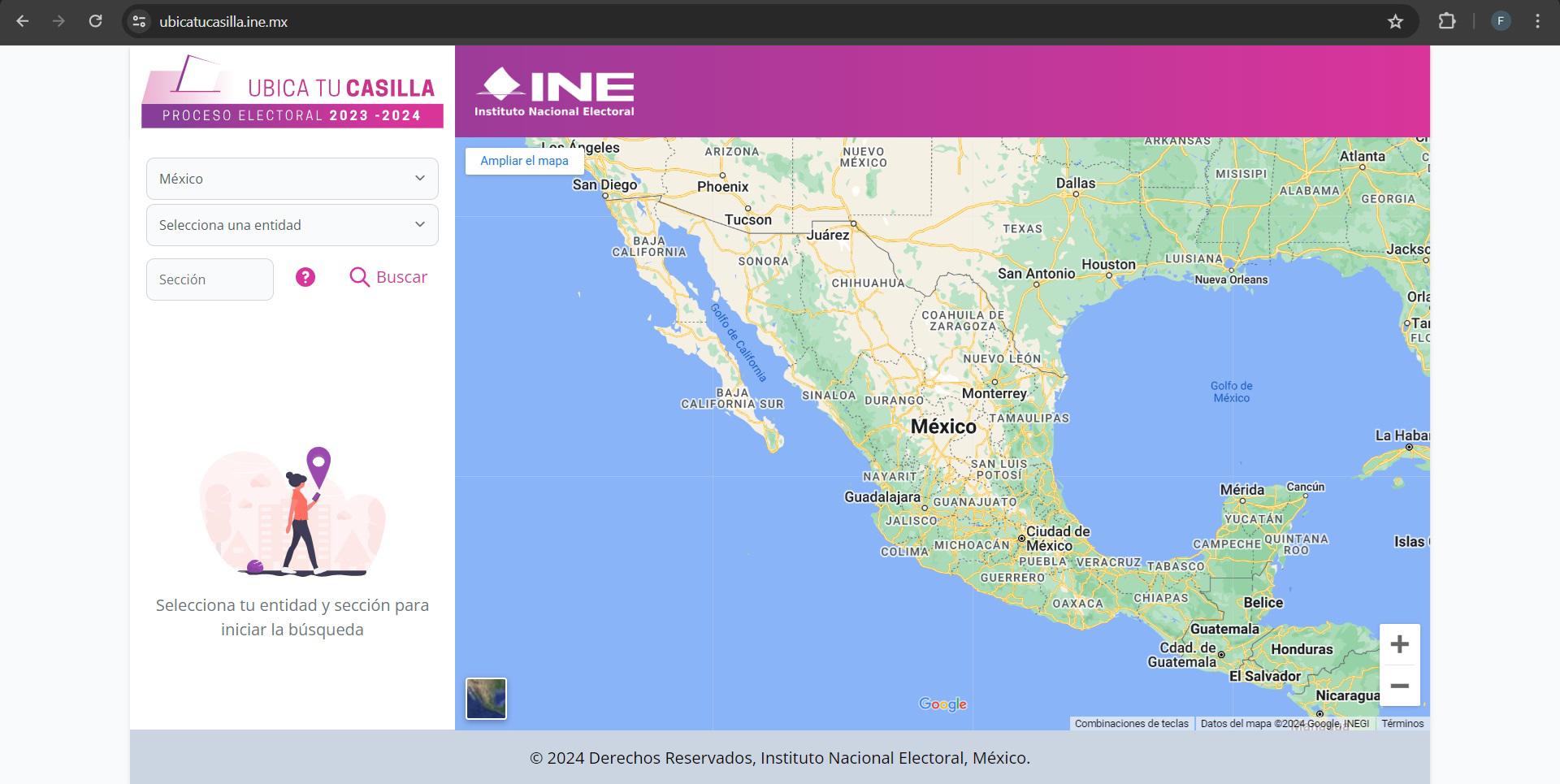
Task: Open the Chrome three-dot menu
Action: coord(1537,22)
